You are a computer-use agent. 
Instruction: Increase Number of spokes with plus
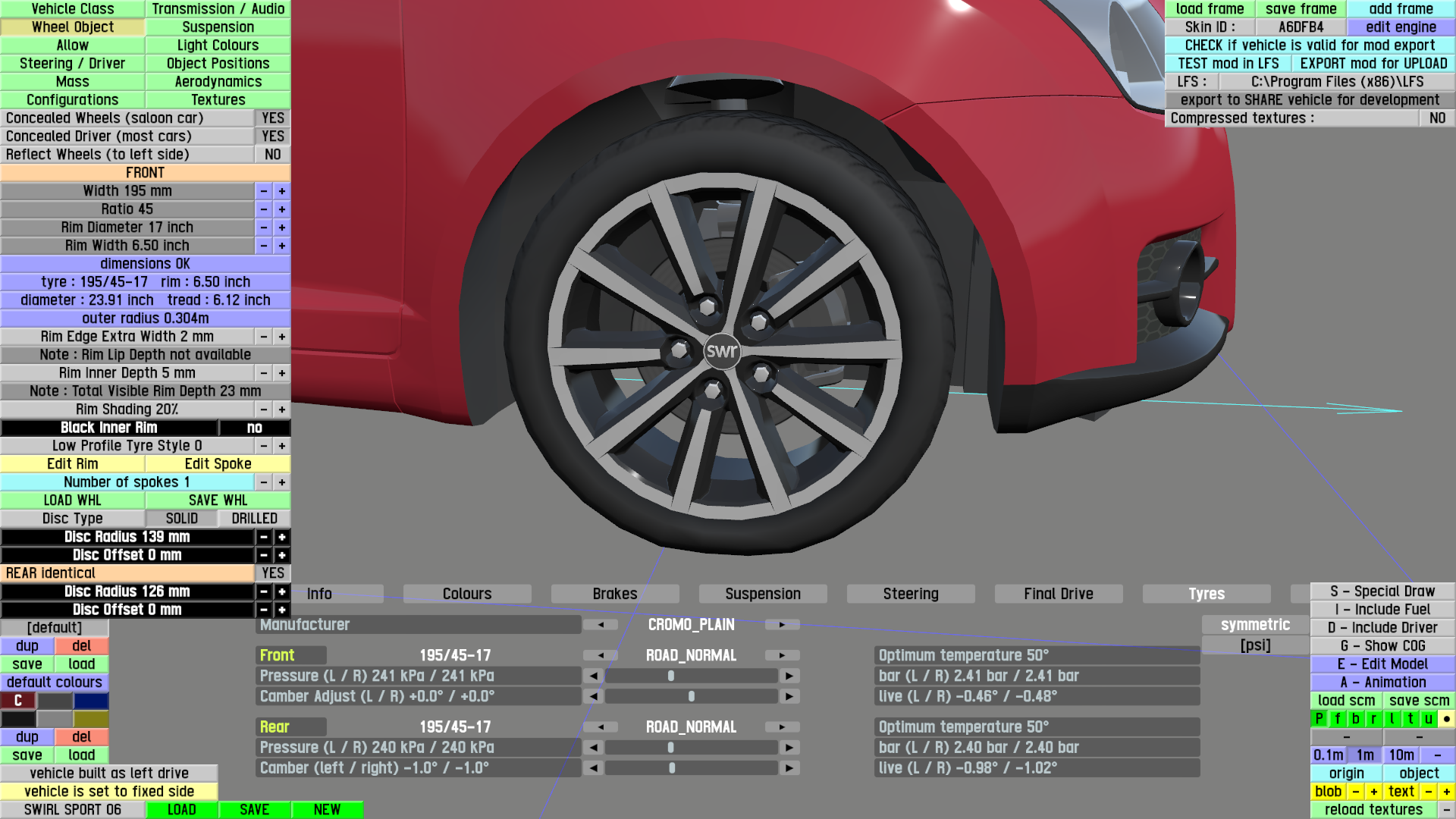281,482
